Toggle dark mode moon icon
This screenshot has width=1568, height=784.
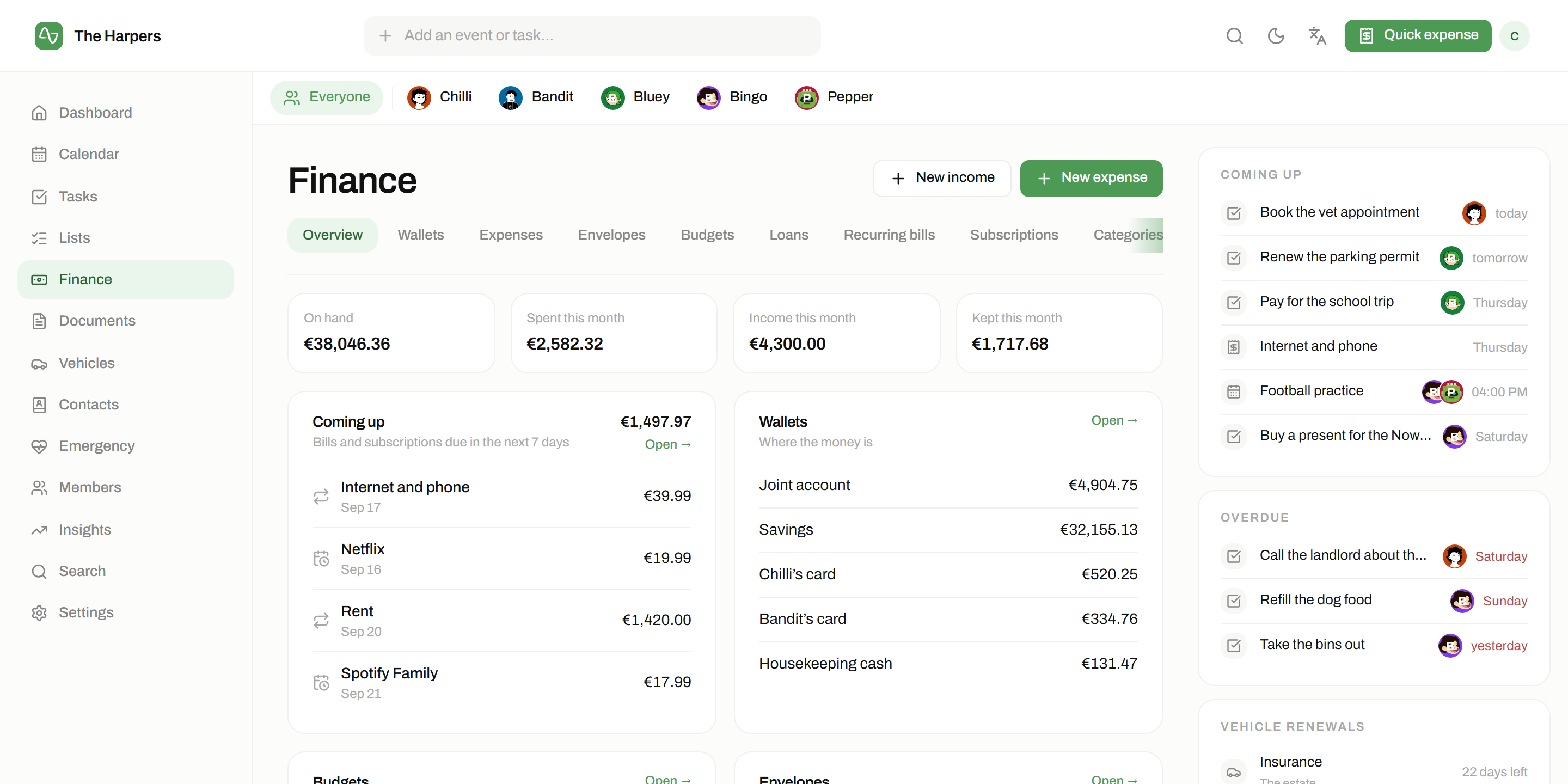(1276, 36)
